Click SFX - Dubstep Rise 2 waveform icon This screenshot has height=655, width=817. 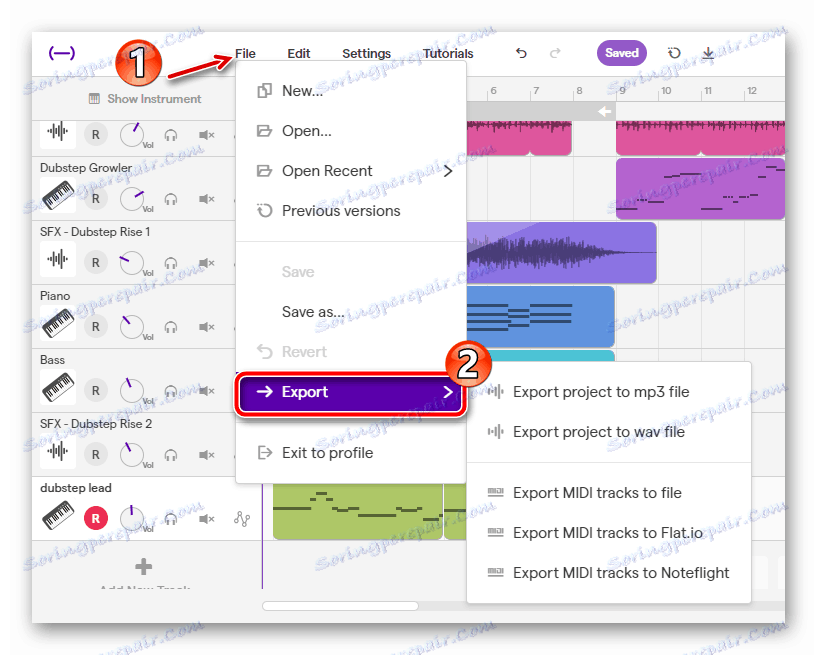[x=58, y=451]
